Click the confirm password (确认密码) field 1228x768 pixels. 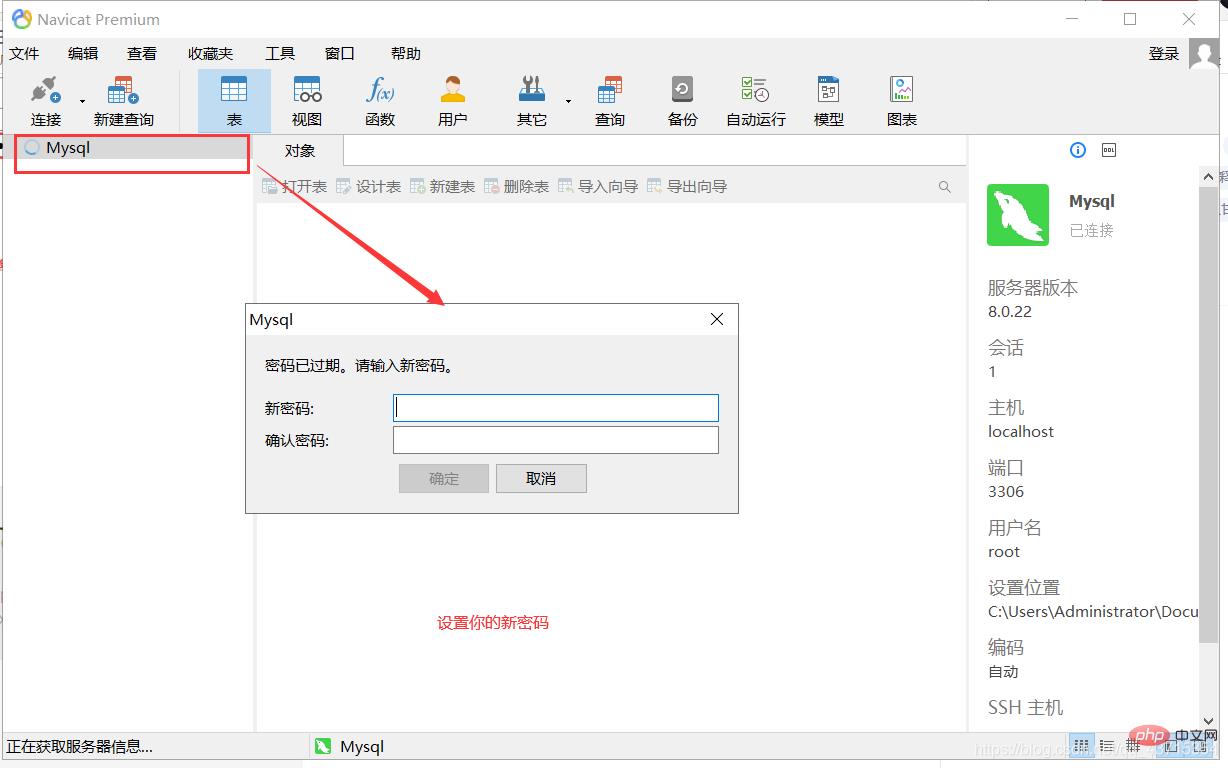click(x=555, y=440)
